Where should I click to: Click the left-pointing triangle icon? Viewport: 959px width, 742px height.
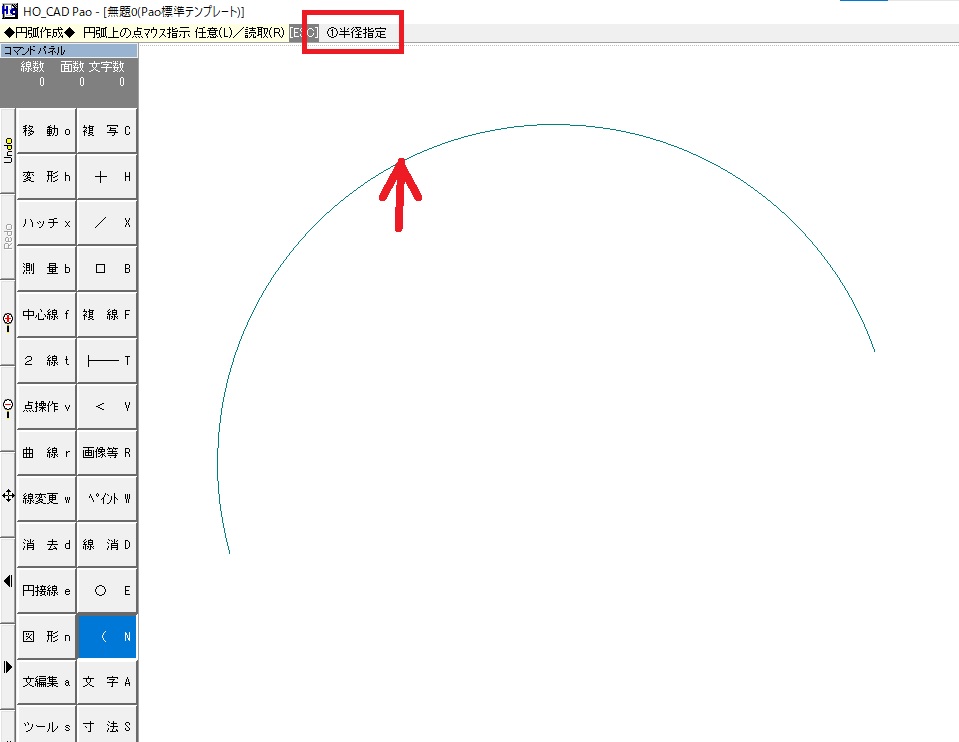[x=8, y=580]
